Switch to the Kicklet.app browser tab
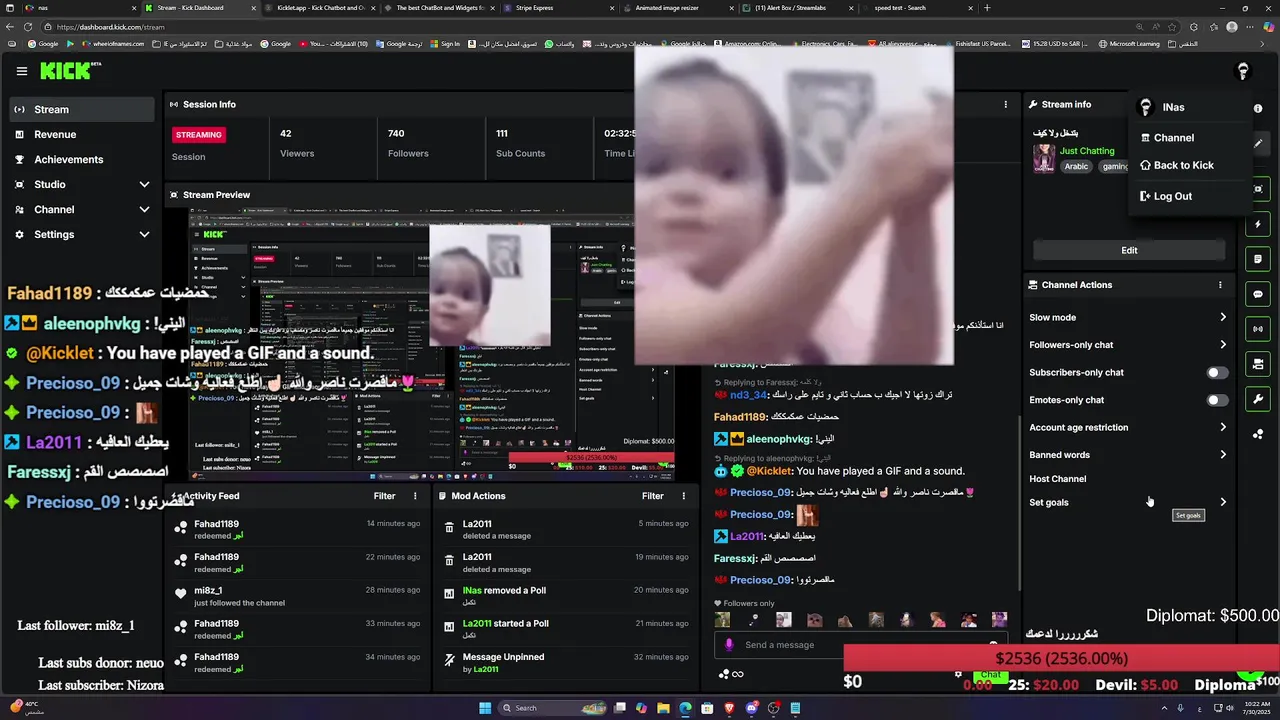1280x720 pixels. pyautogui.click(x=319, y=8)
